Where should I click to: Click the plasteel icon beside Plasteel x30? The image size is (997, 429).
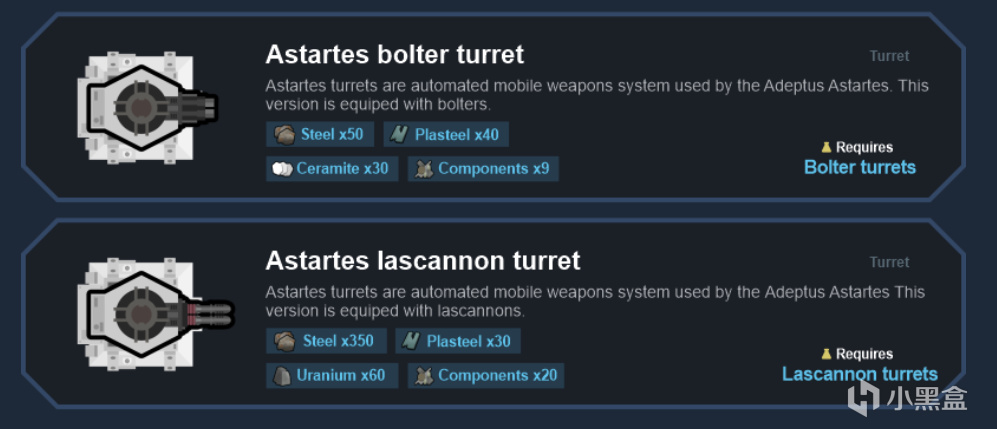click(x=412, y=341)
